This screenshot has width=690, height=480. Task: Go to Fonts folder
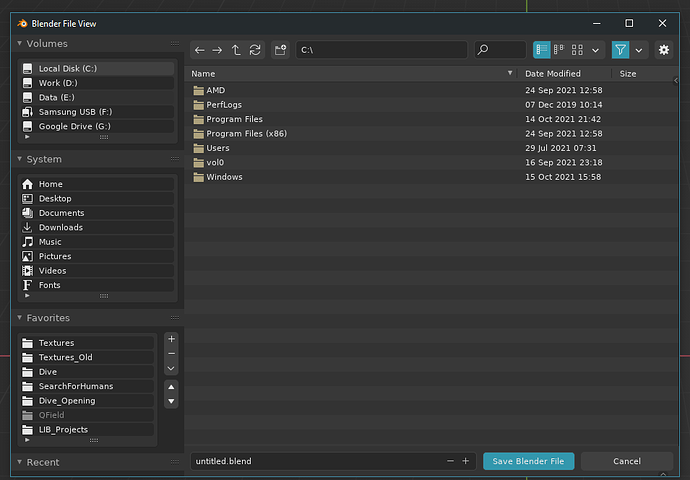click(x=97, y=286)
